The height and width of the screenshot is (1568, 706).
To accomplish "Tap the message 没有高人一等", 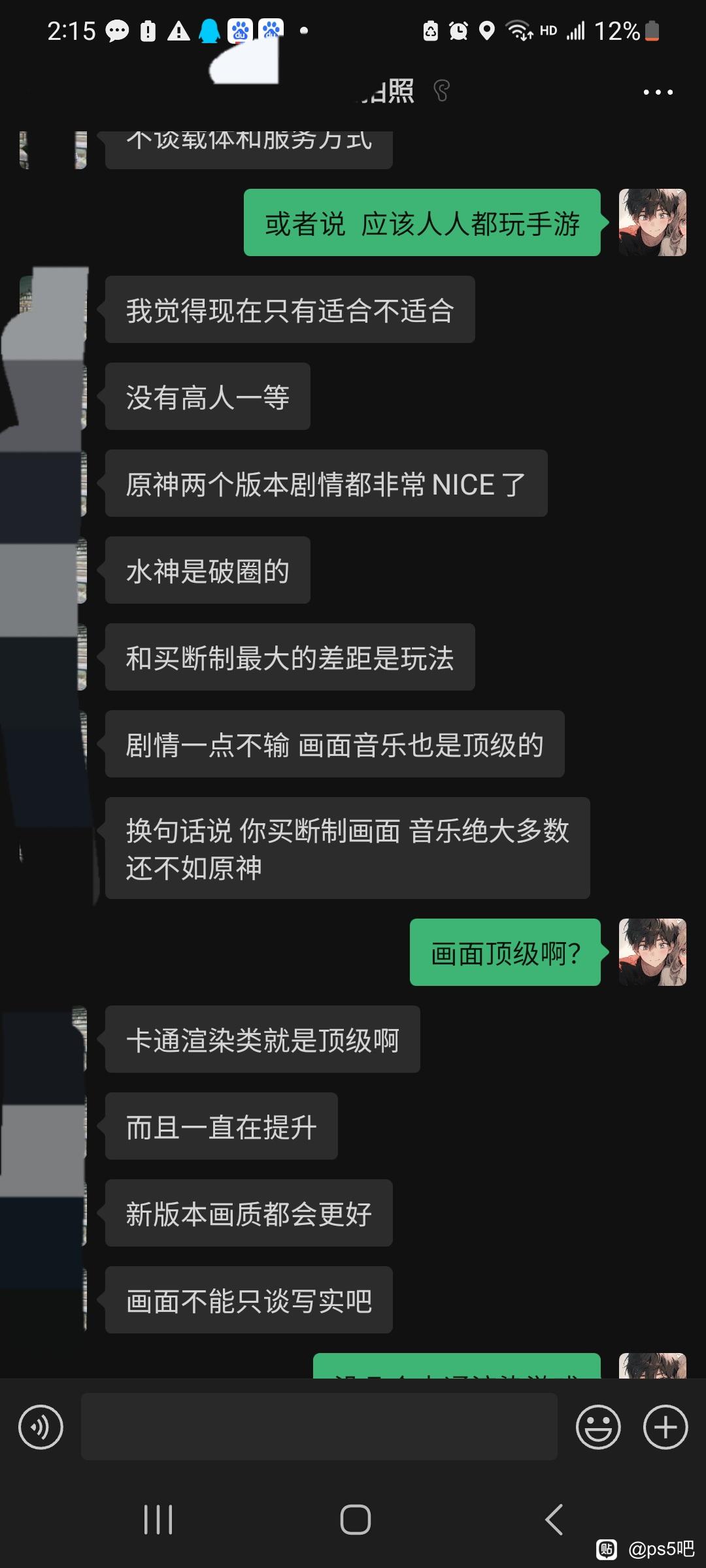I will [208, 397].
